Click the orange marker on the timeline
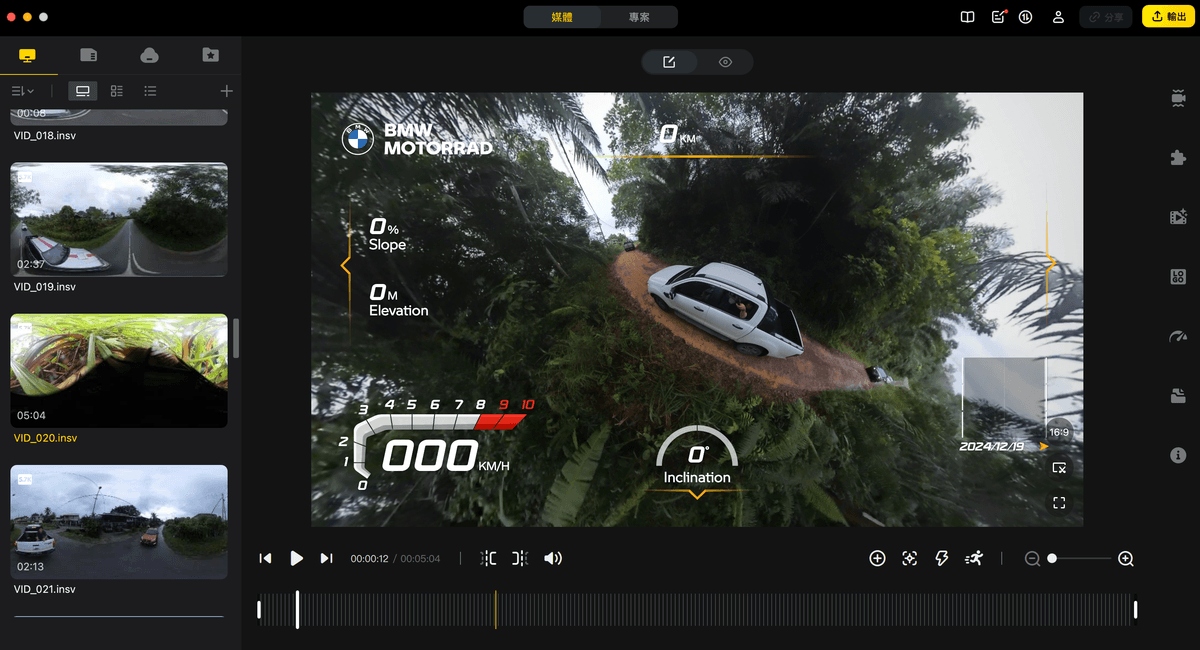Viewport: 1200px width, 650px height. (x=495, y=610)
